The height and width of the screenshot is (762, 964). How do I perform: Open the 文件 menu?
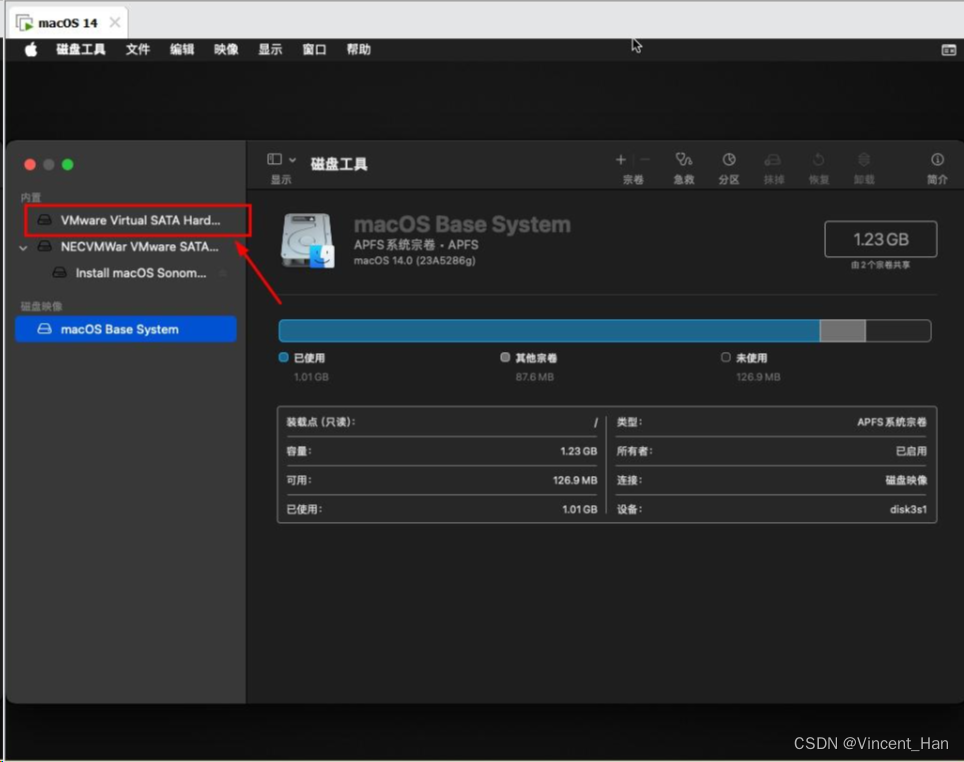(138, 50)
